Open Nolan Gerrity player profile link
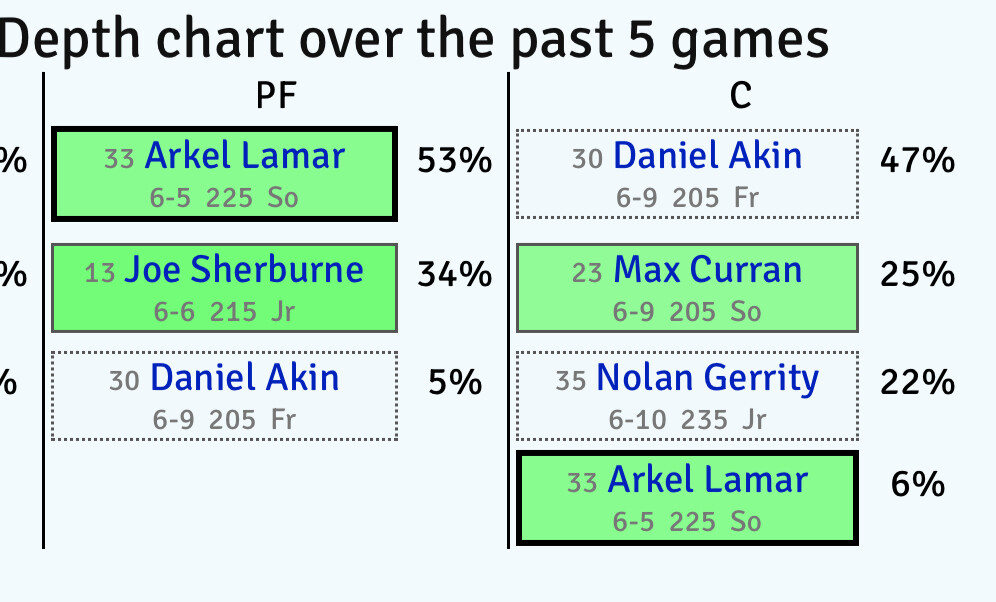This screenshot has width=996, height=602. click(707, 378)
